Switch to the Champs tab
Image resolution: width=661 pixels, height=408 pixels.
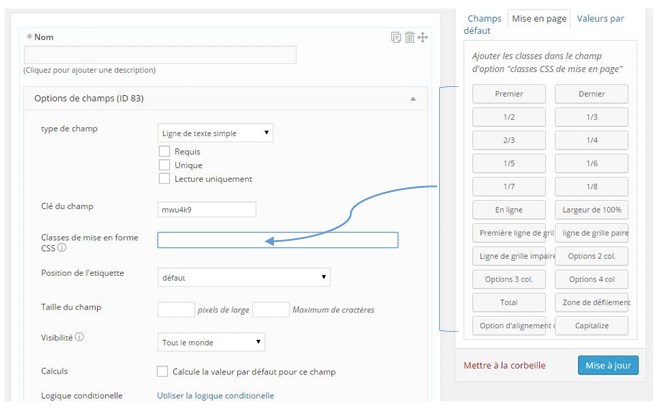pyautogui.click(x=484, y=18)
